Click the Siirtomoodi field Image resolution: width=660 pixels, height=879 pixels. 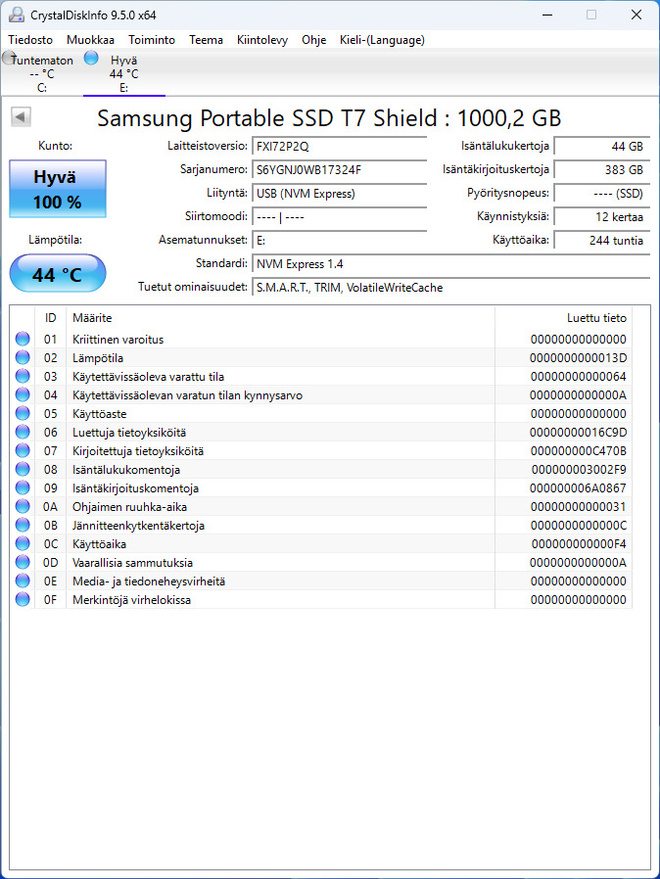tap(339, 217)
